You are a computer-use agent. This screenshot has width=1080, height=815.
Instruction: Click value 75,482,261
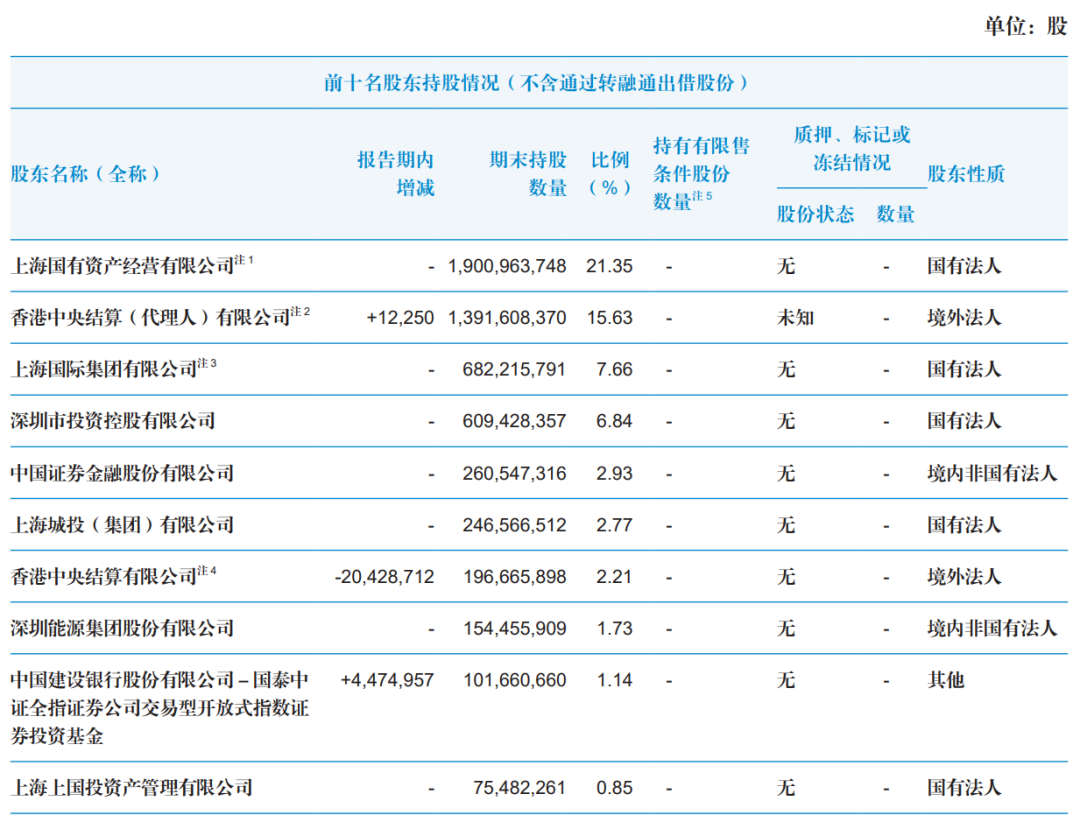(519, 787)
